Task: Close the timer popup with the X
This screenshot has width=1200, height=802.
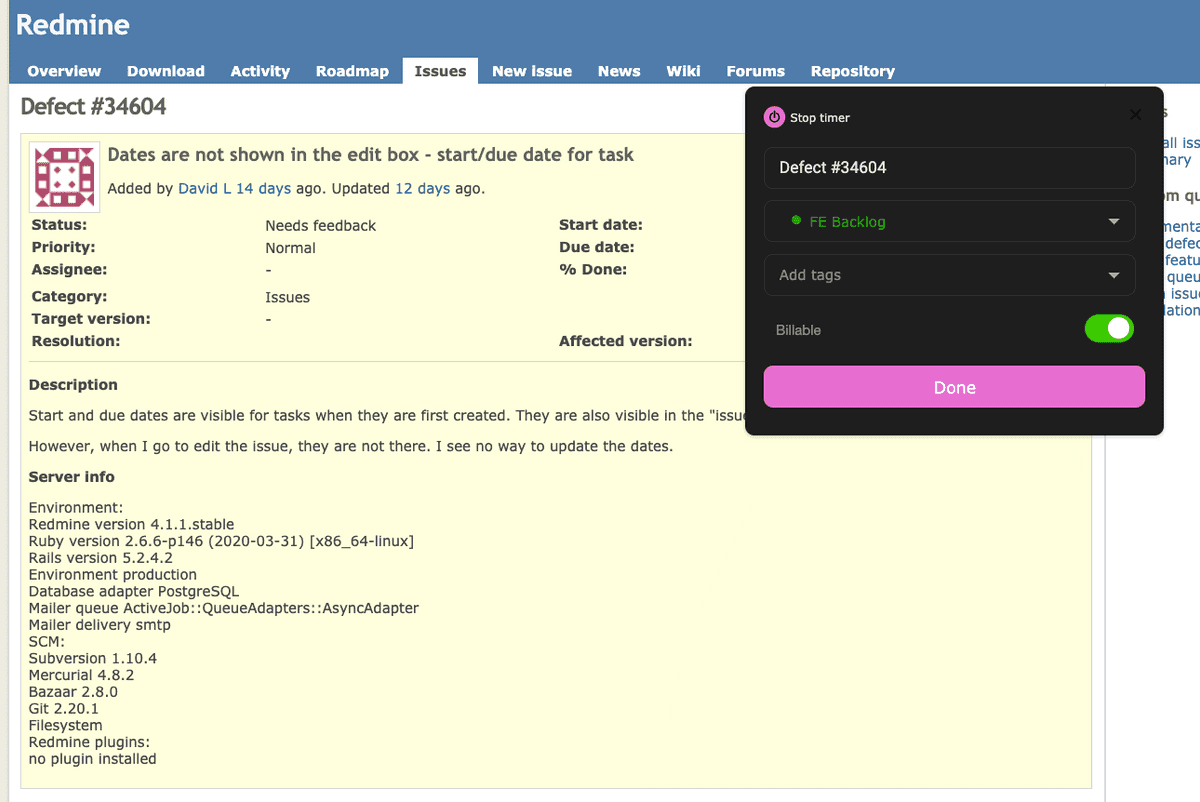Action: (1135, 114)
